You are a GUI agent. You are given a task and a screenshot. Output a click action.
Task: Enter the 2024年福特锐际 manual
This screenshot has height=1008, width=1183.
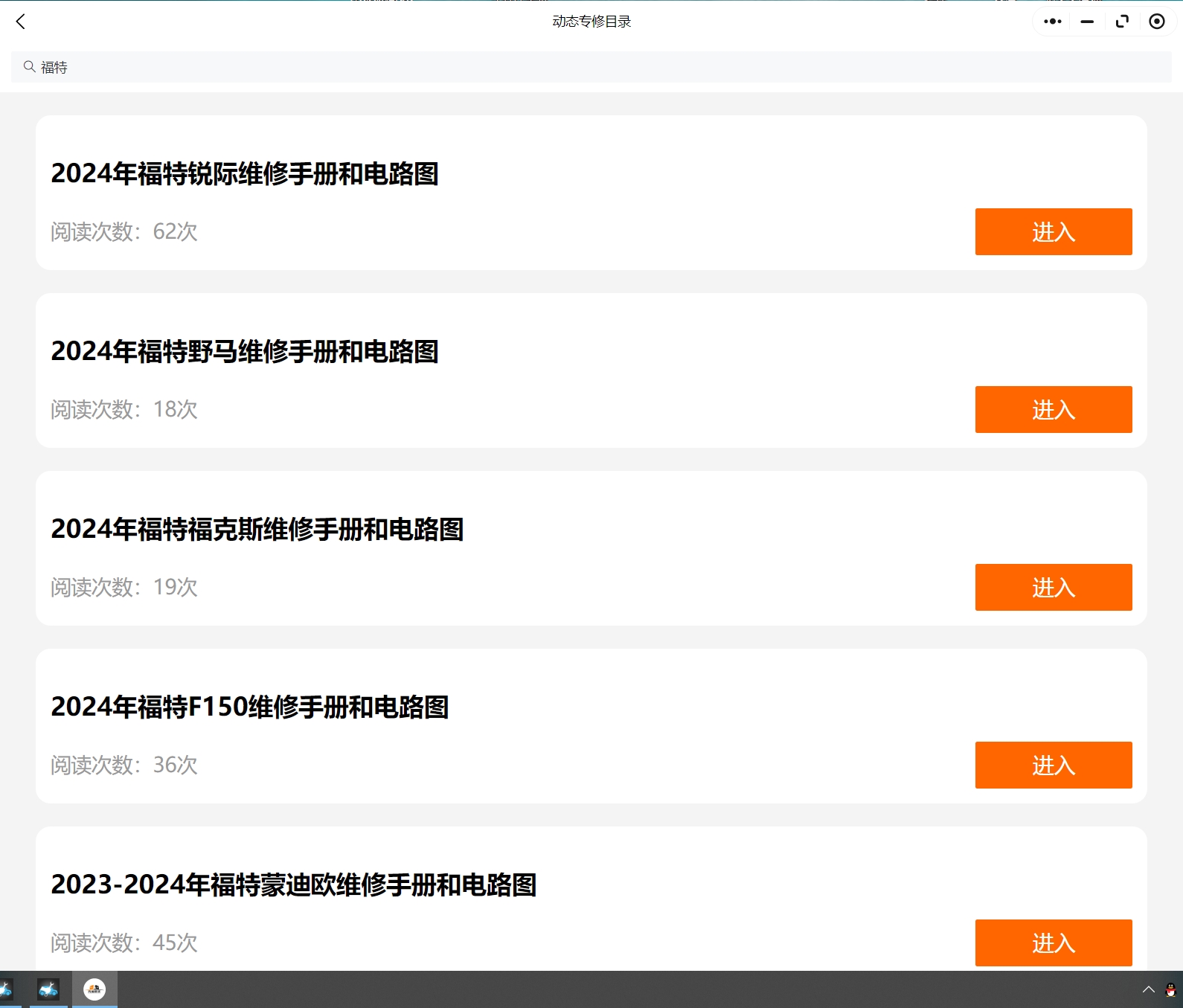click(1053, 232)
